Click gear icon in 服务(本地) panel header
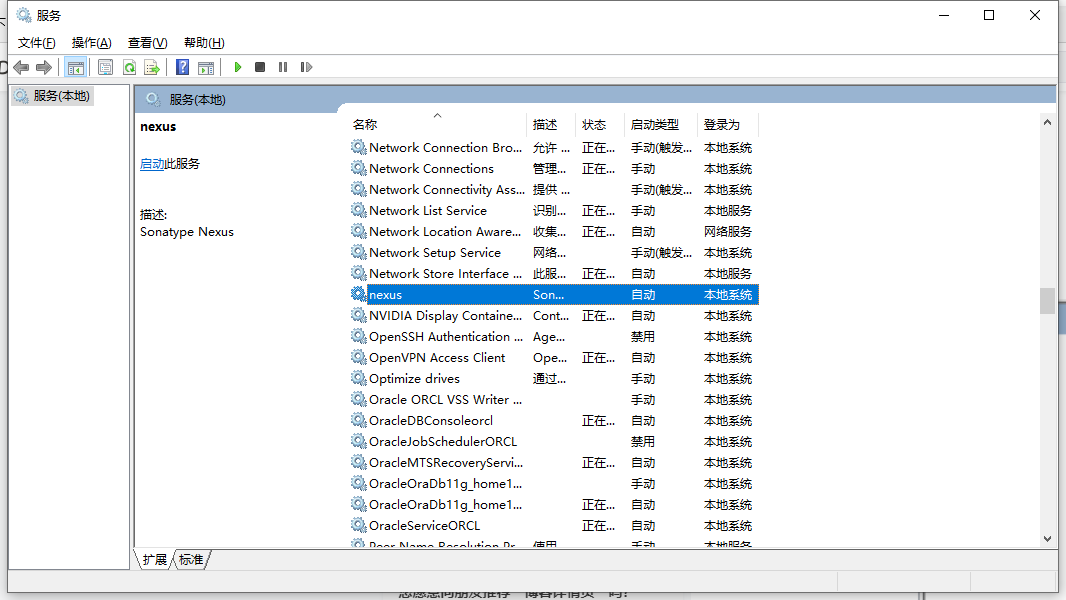This screenshot has height=600, width=1066. tap(154, 100)
